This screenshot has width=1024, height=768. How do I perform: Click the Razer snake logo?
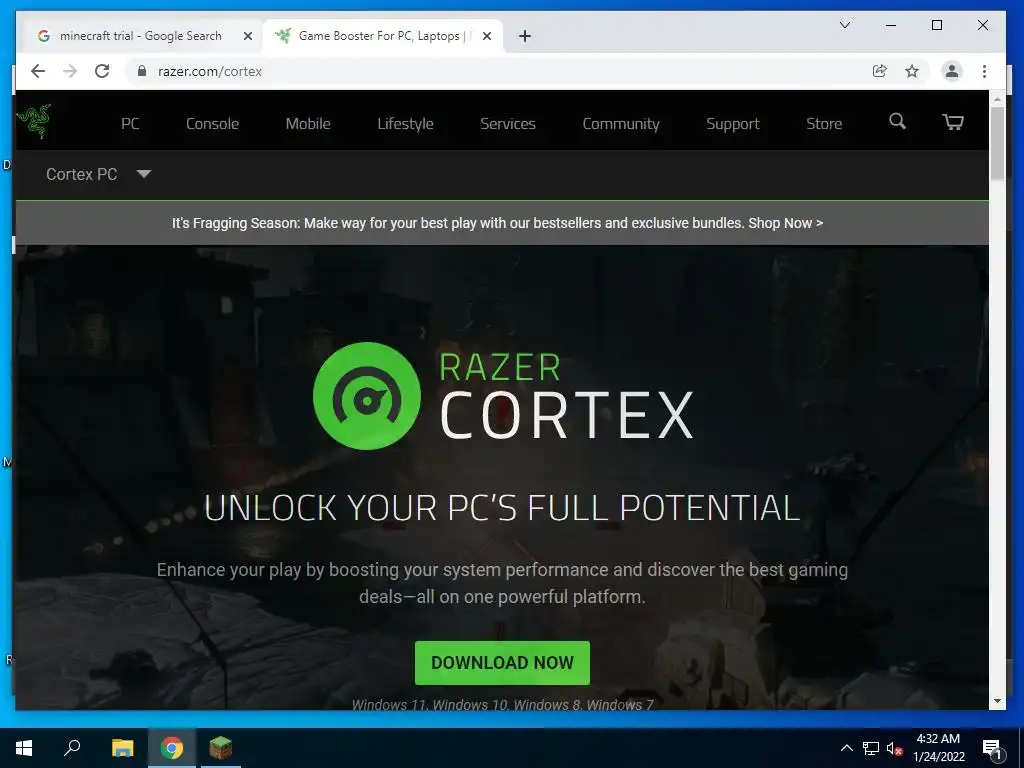33,121
